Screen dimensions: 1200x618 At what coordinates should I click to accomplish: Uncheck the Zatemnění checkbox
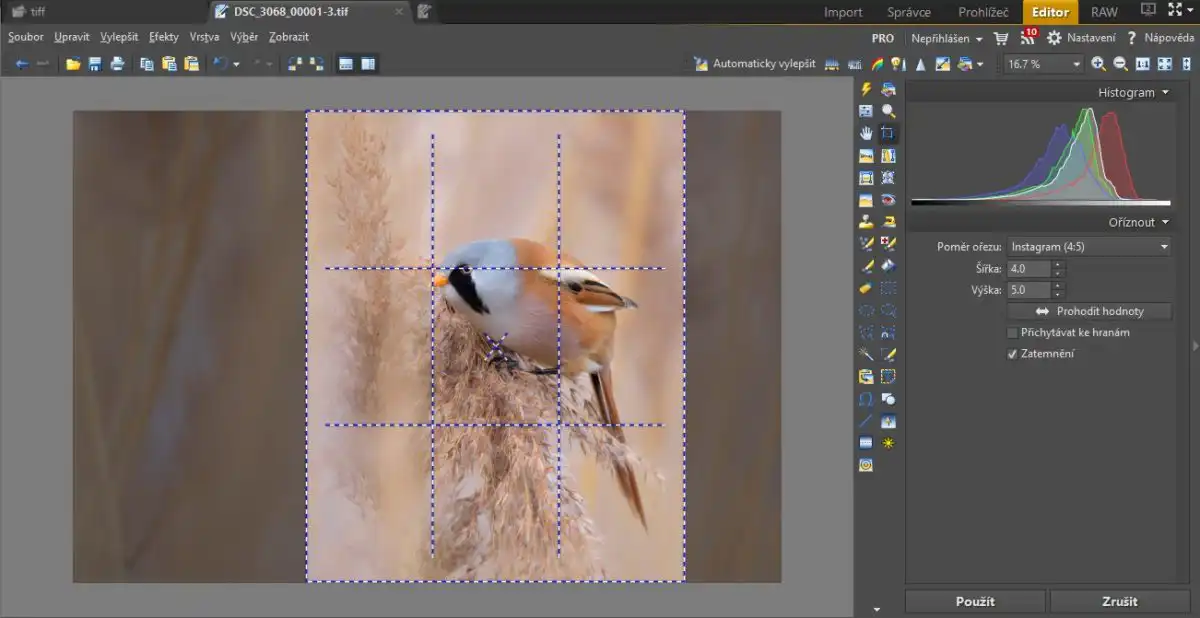coord(1013,354)
